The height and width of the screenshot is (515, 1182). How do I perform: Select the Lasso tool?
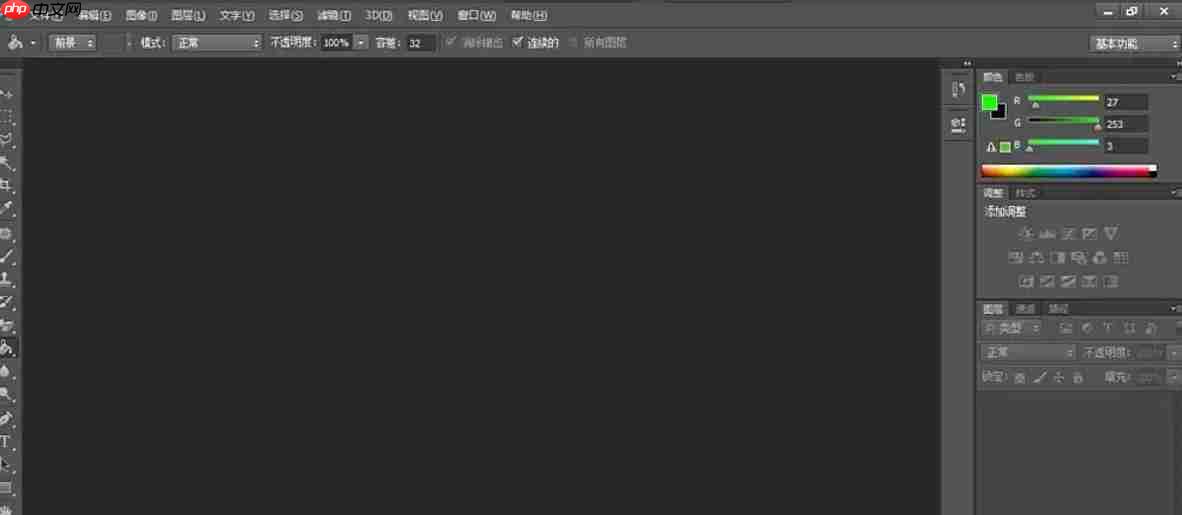point(7,139)
